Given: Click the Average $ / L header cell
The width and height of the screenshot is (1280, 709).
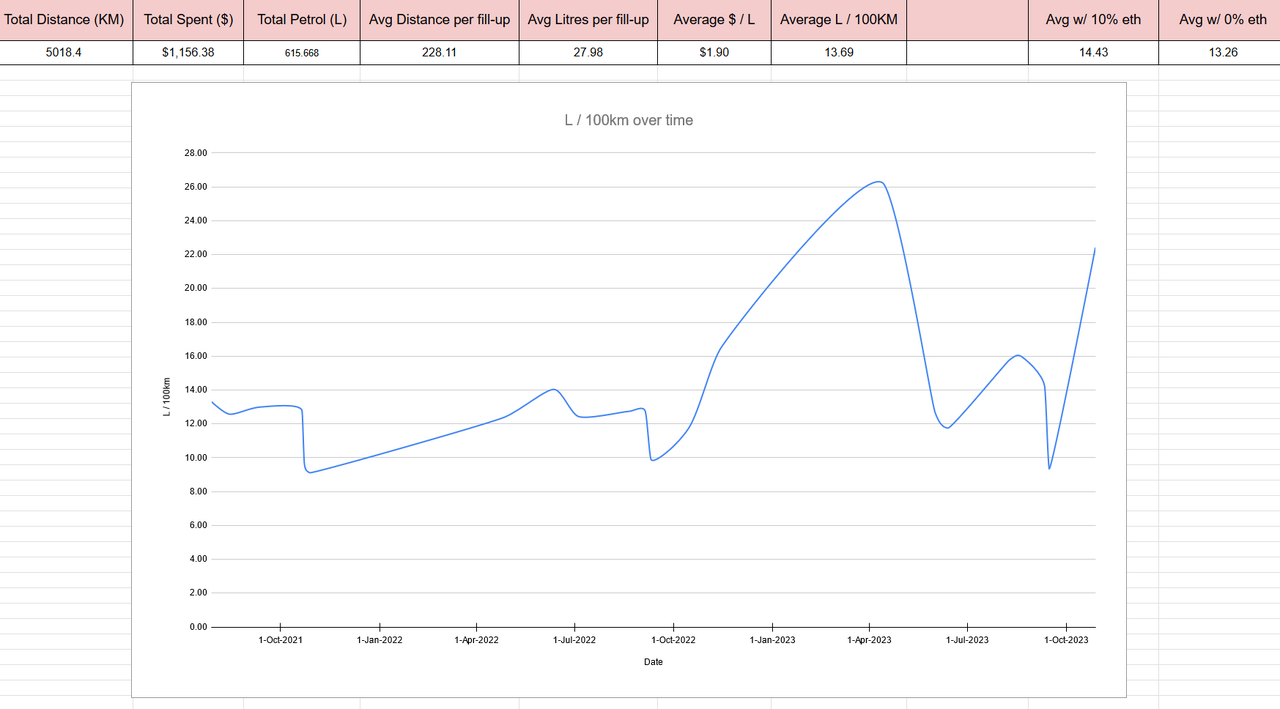Looking at the screenshot, I should coord(714,20).
